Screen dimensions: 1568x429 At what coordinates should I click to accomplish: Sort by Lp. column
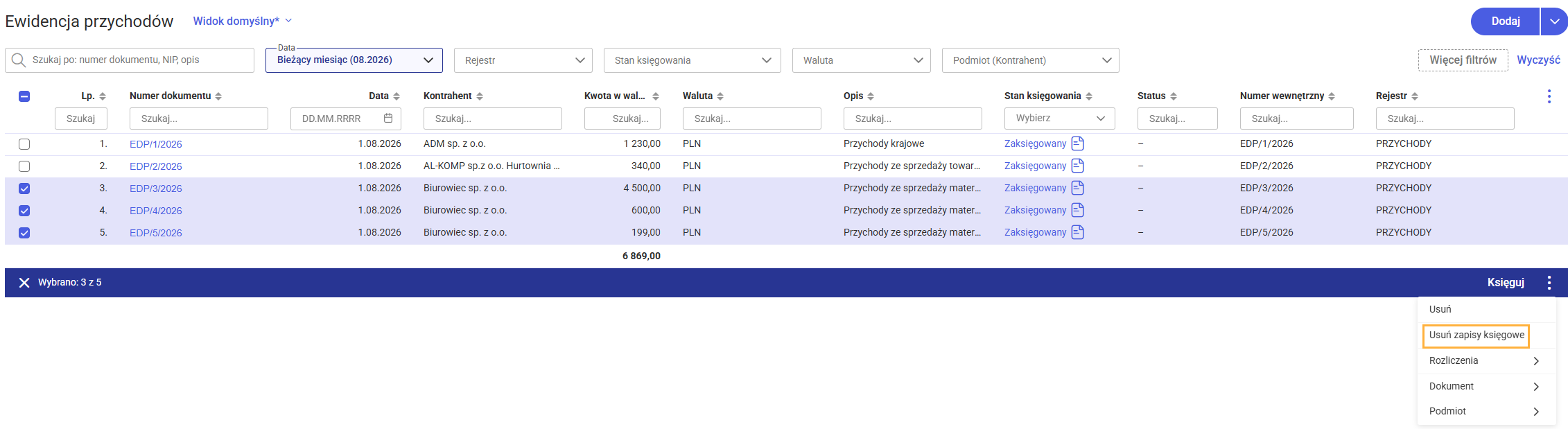[103, 96]
